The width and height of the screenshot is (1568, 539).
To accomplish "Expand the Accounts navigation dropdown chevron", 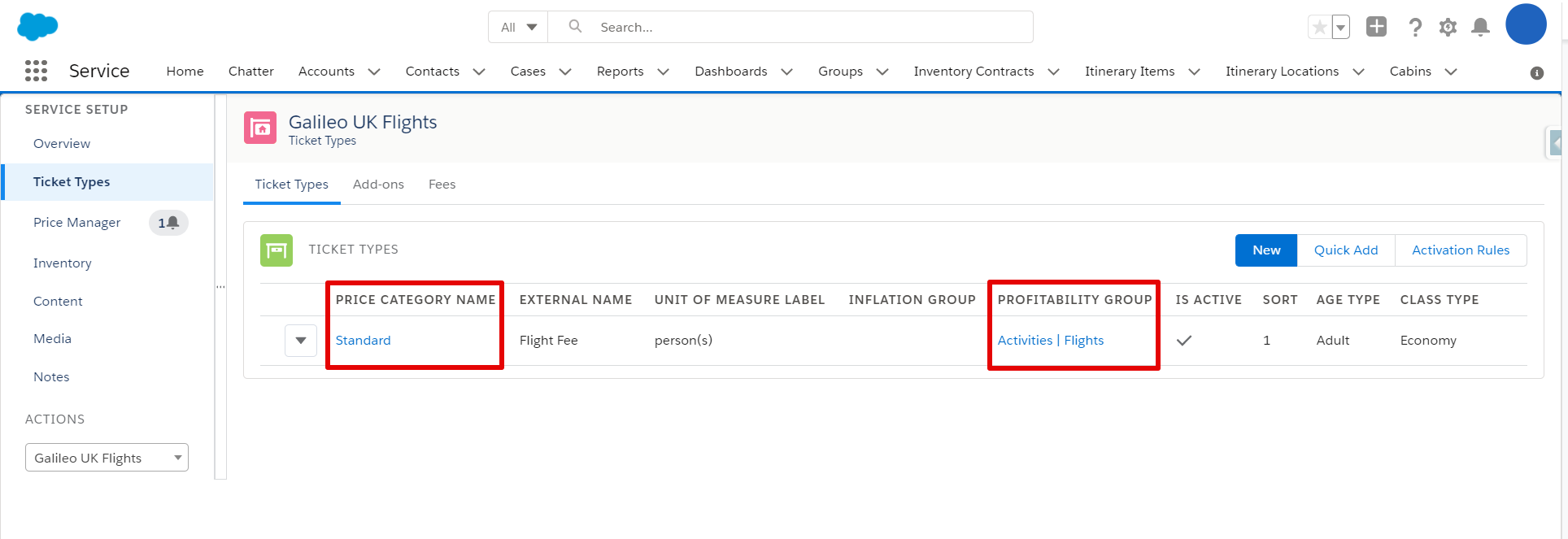I will [x=374, y=72].
